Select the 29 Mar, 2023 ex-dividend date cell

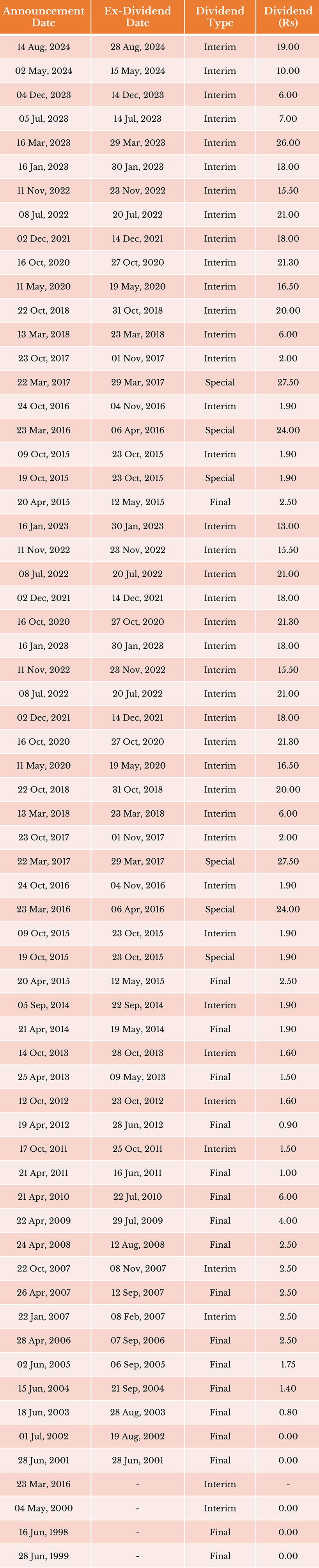pos(138,143)
